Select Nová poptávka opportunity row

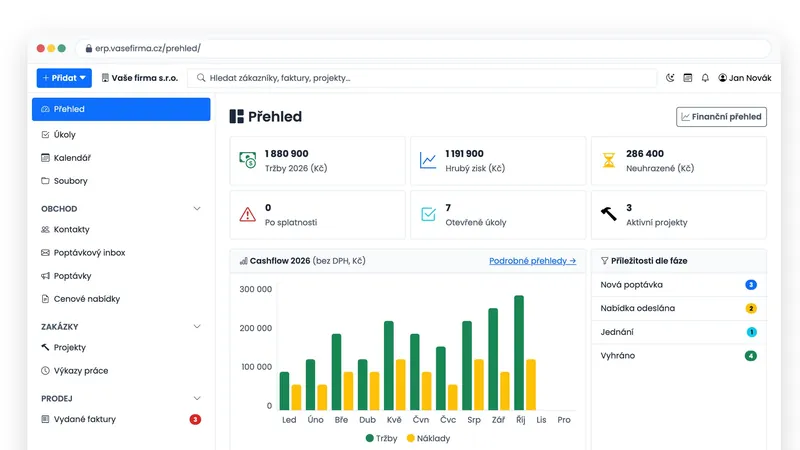coord(679,285)
